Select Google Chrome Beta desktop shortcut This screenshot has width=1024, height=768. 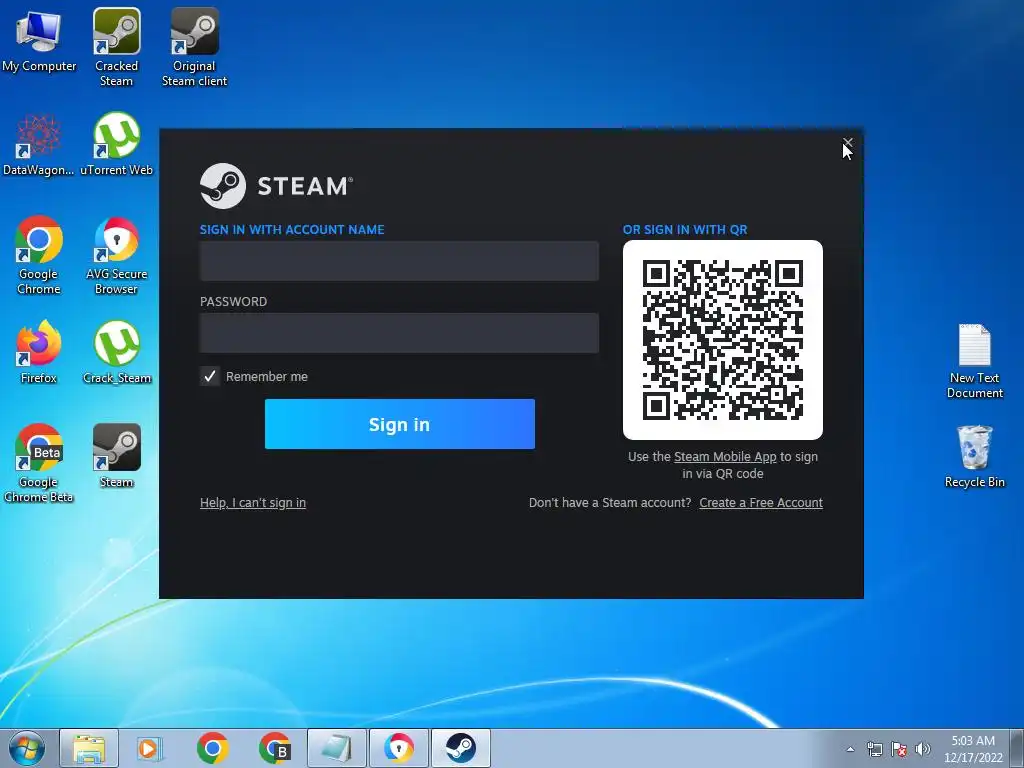[x=39, y=464]
